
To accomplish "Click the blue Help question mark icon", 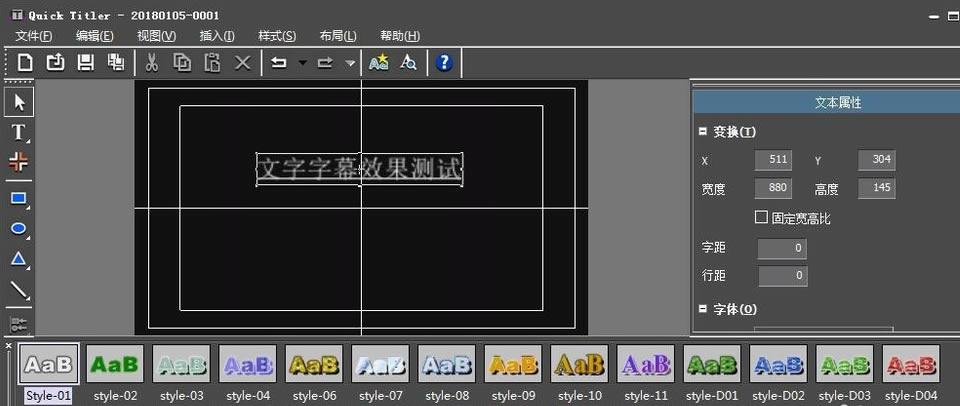I will pyautogui.click(x=444, y=62).
